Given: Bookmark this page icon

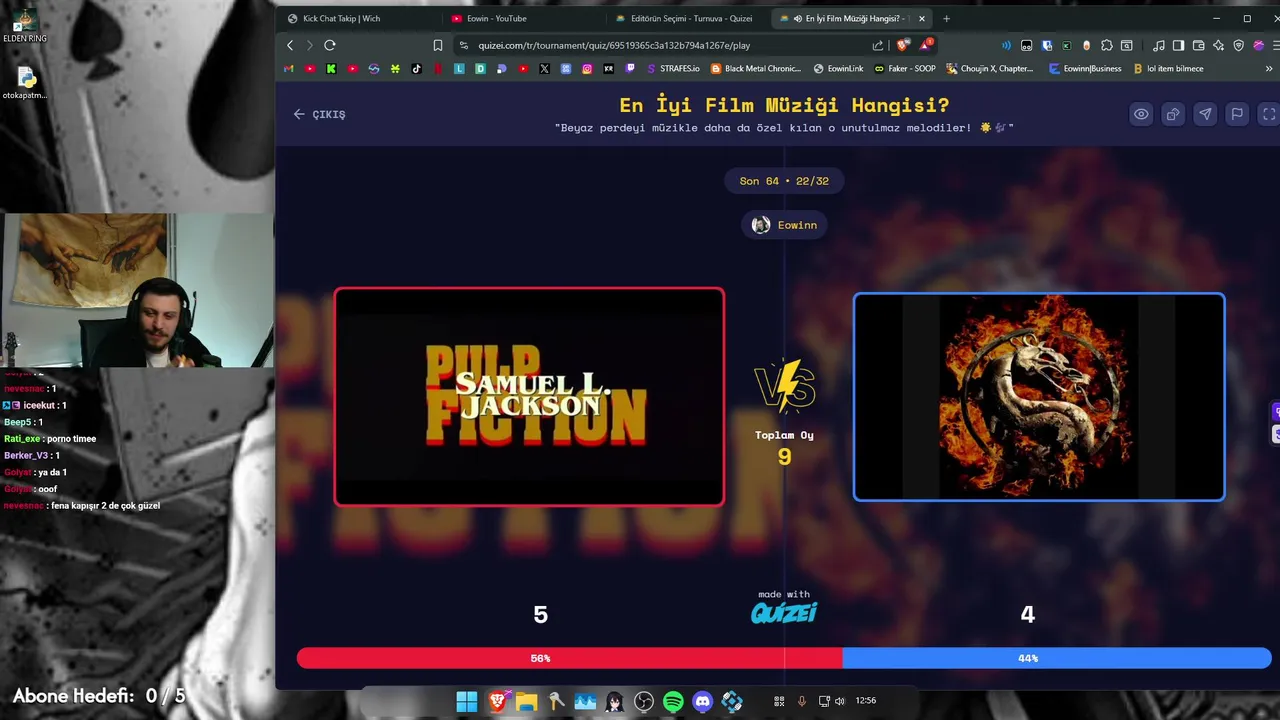Looking at the screenshot, I should [438, 45].
